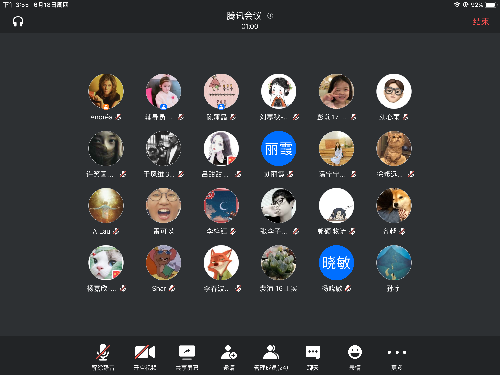Image resolution: width=500 pixels, height=375 pixels.
Task: Select the blonde woman host avatar
Action: pos(106,91)
